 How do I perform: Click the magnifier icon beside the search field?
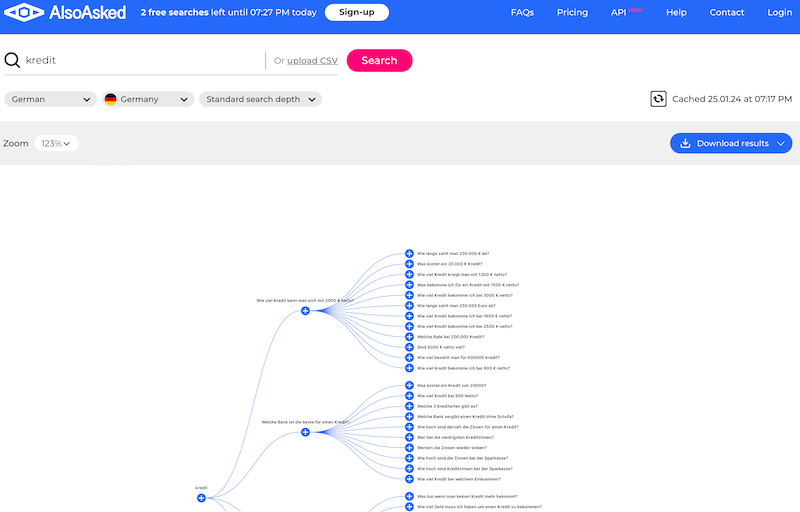(13, 60)
